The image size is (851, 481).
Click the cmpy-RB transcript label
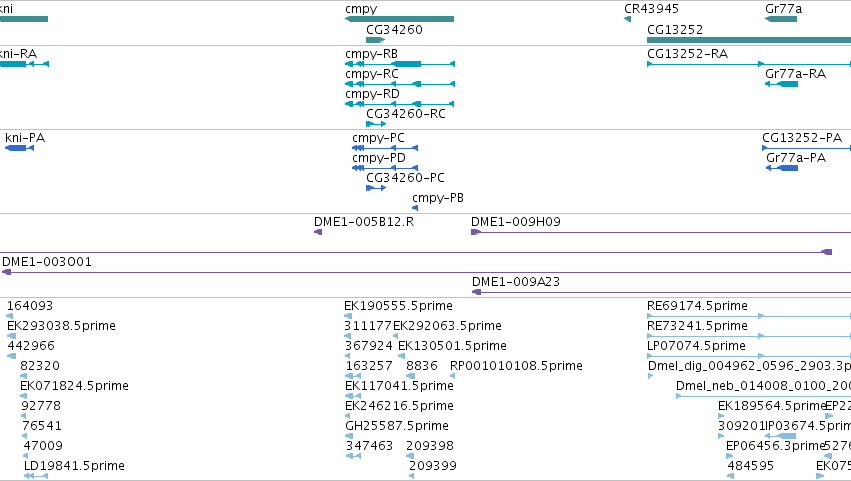[371, 54]
